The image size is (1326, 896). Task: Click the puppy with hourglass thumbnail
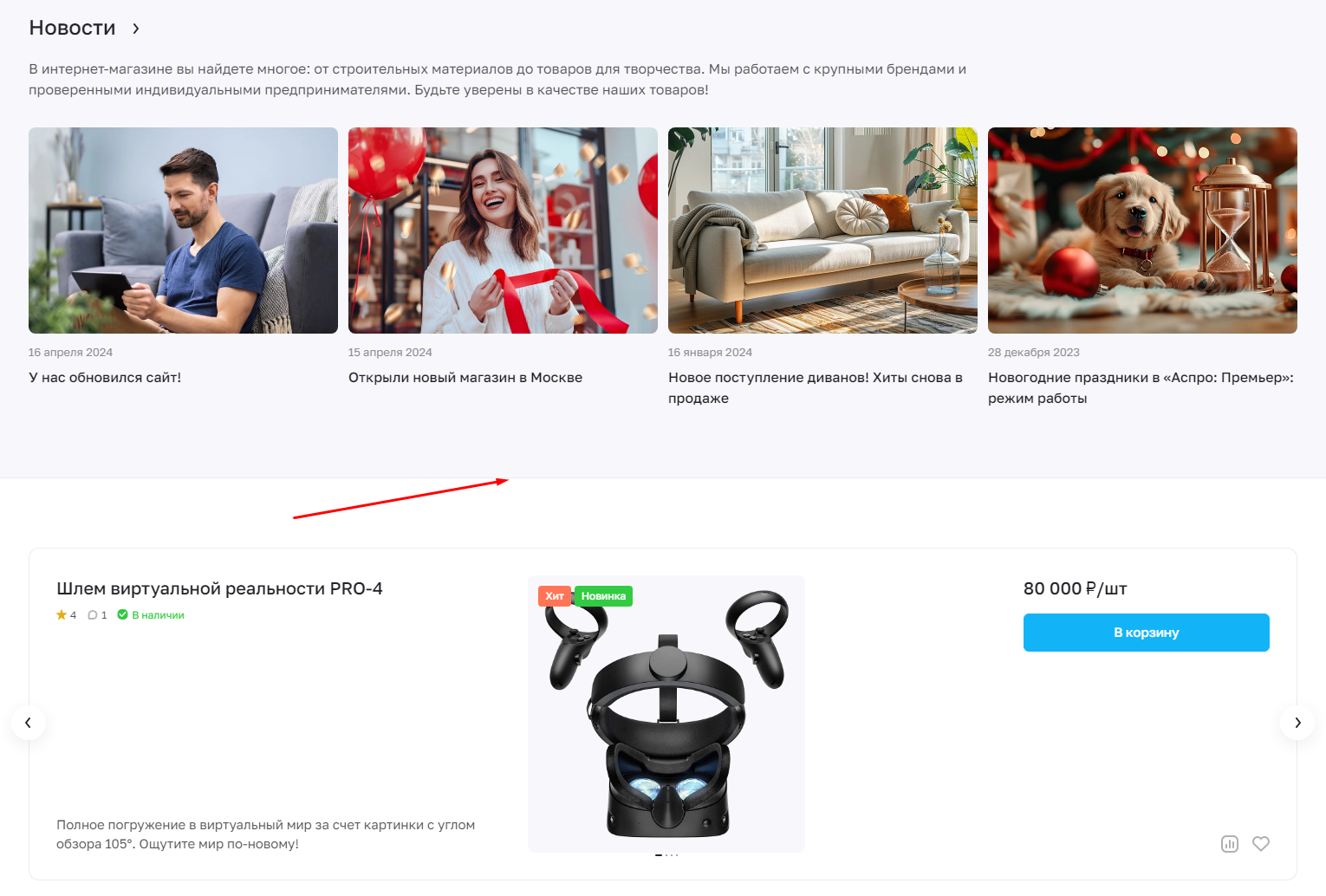[1142, 230]
